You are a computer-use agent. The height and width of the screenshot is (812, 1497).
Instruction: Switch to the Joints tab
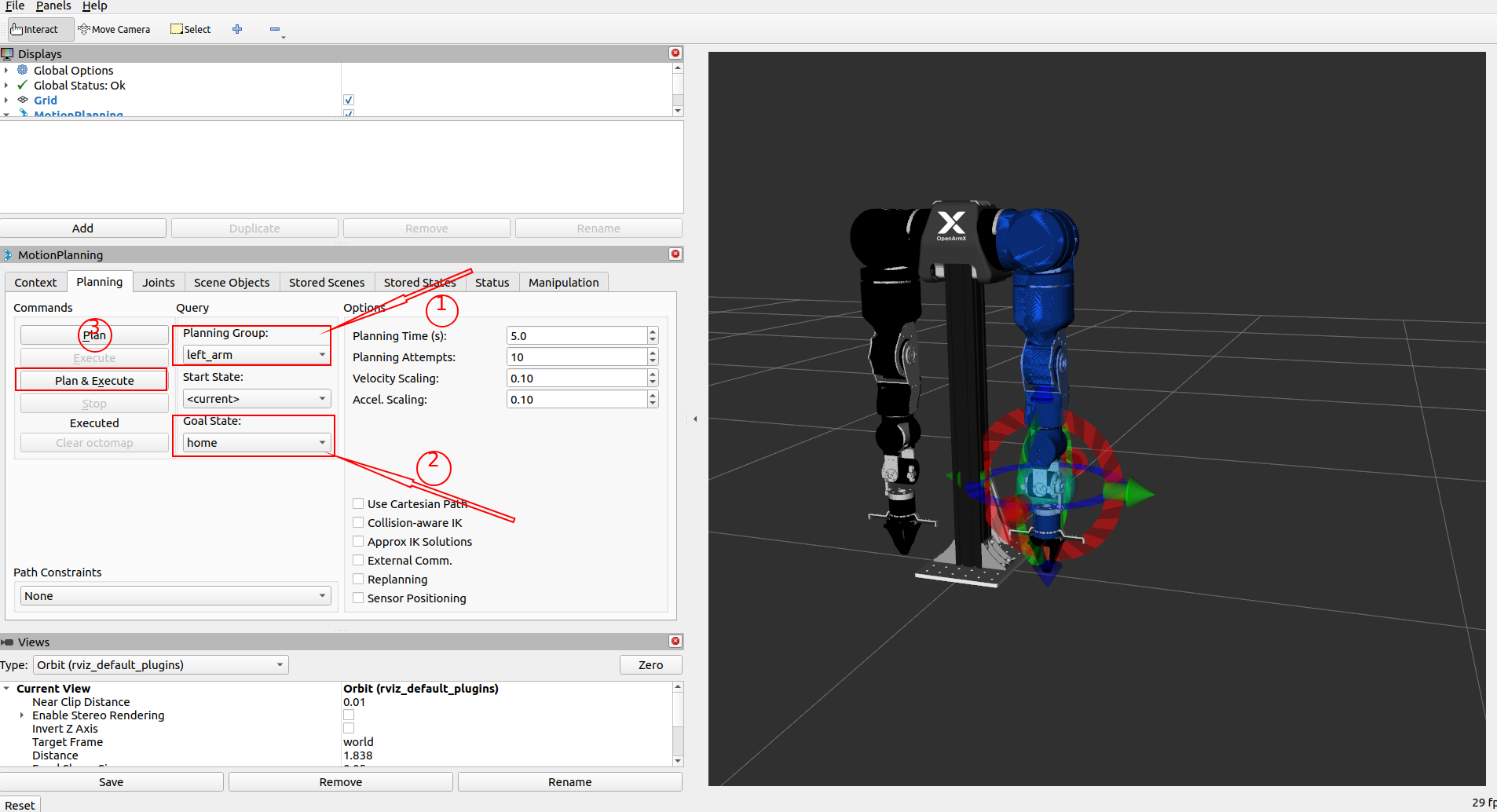(x=159, y=283)
